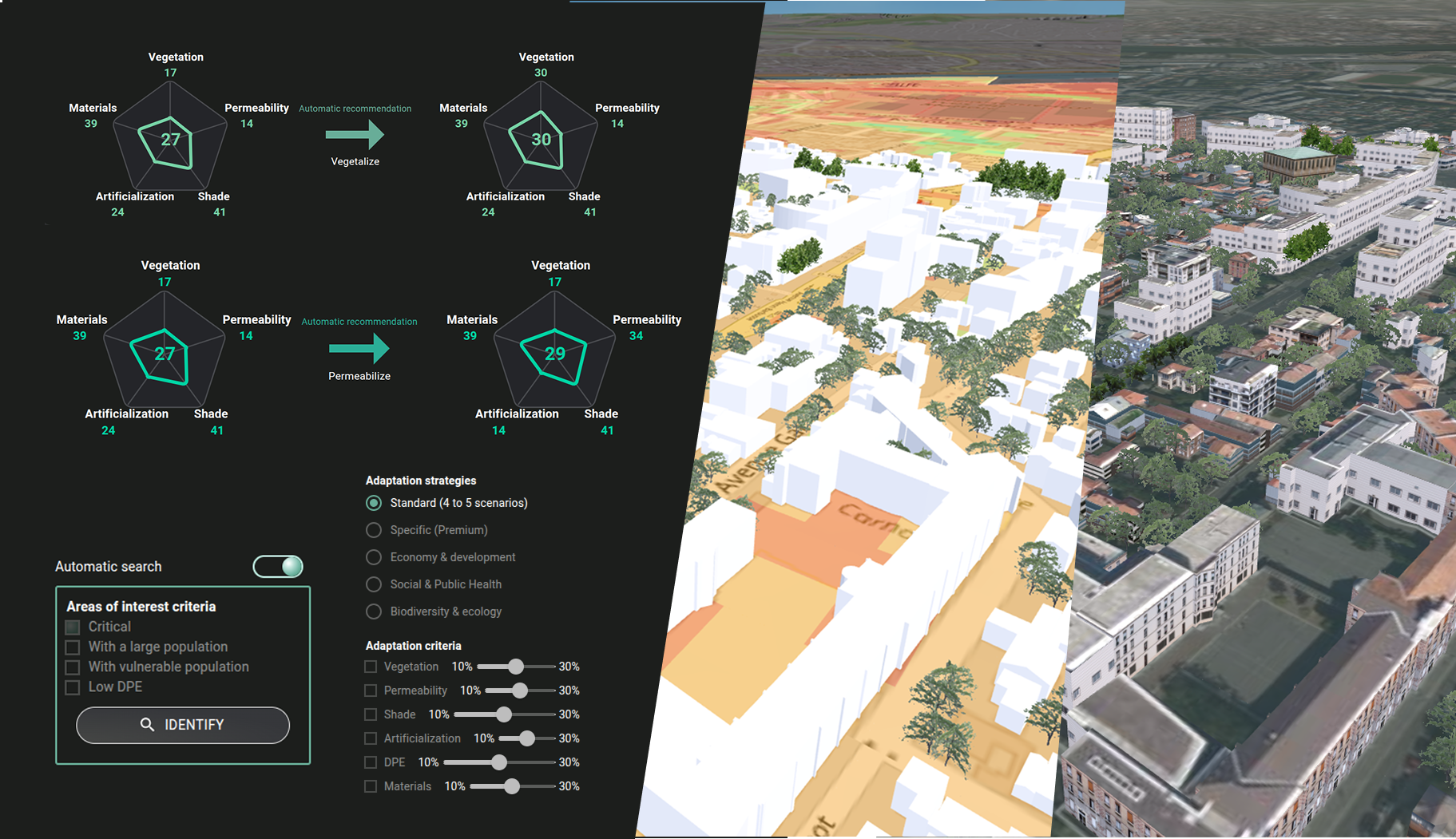The image size is (1456, 839).
Task: Click the Vegetation slider handle
Action: (516, 667)
